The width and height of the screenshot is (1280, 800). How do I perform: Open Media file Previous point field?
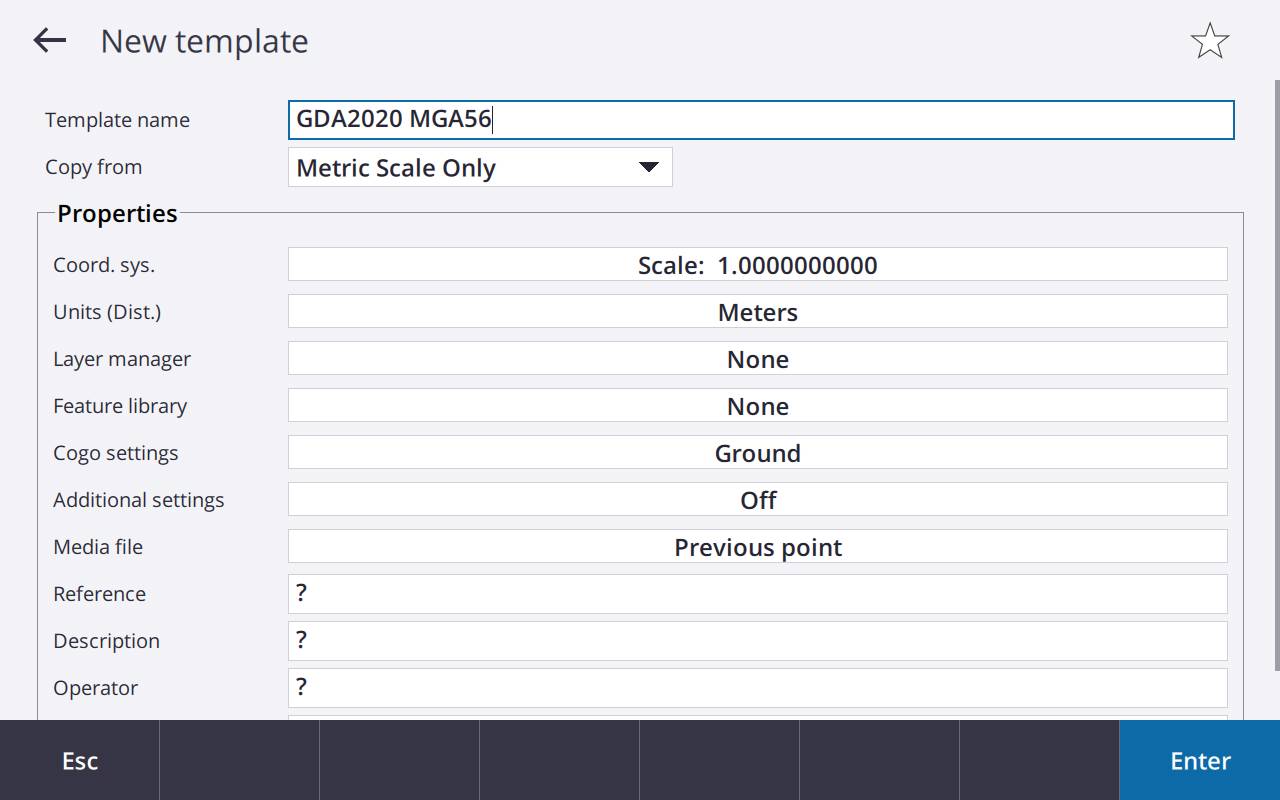[x=757, y=547]
